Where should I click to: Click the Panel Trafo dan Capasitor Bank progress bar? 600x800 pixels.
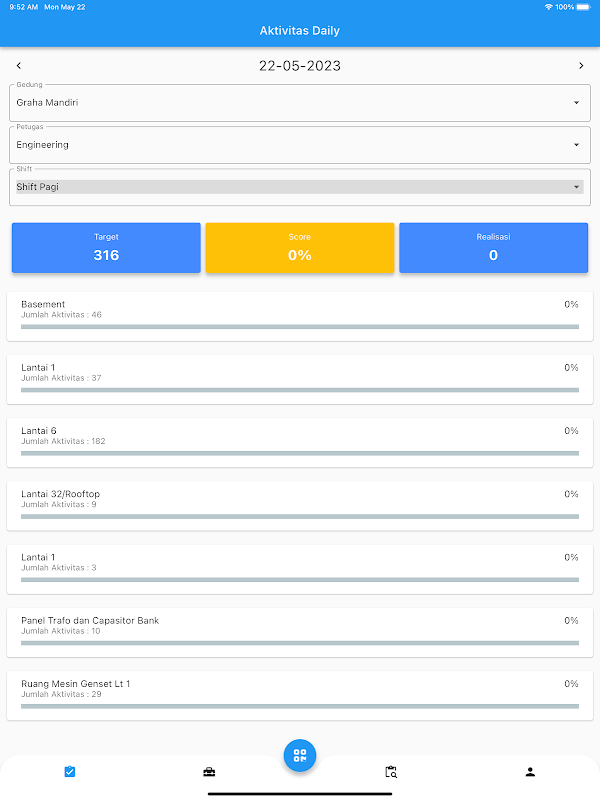point(300,643)
